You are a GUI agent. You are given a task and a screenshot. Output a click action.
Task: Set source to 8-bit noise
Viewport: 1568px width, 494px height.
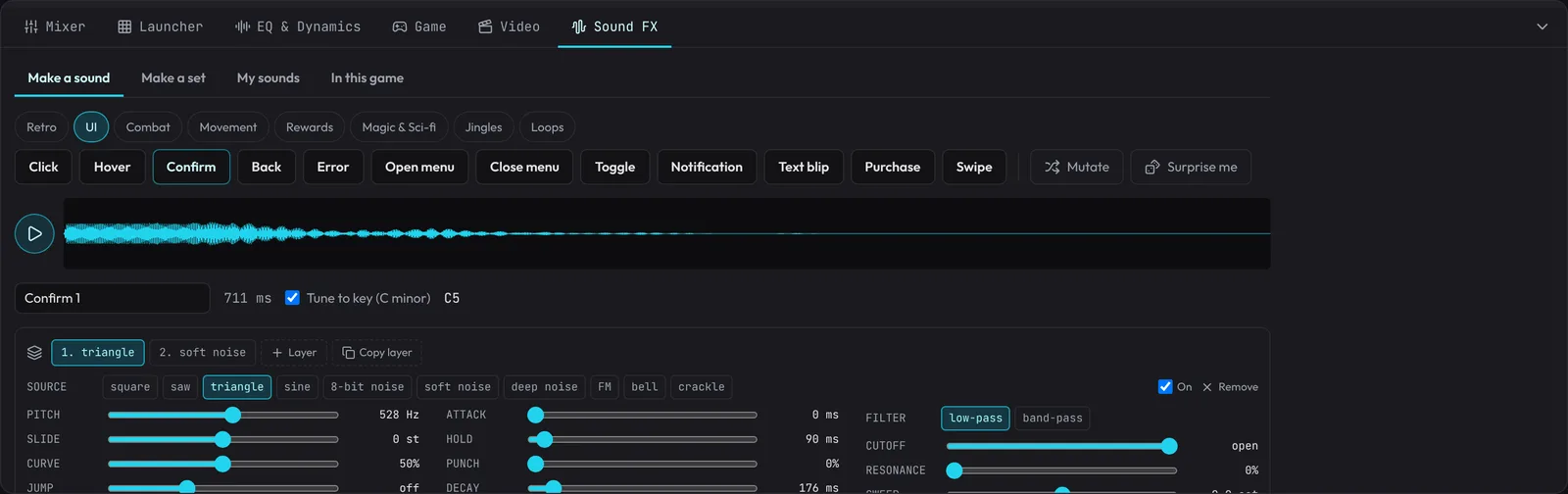pos(367,387)
